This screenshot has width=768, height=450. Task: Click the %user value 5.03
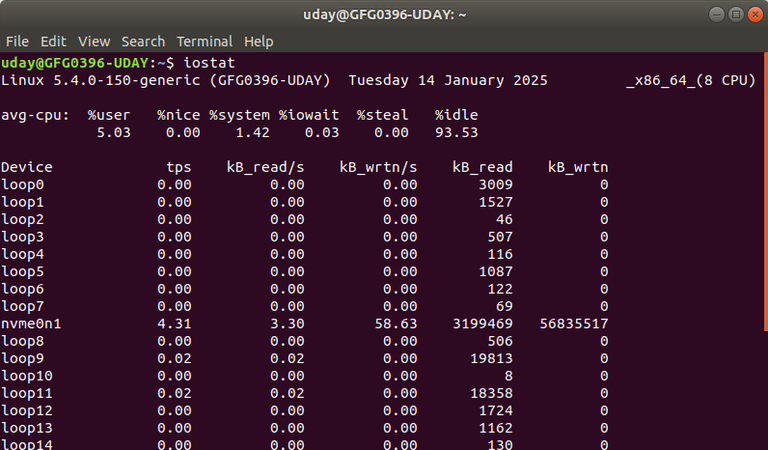click(114, 133)
